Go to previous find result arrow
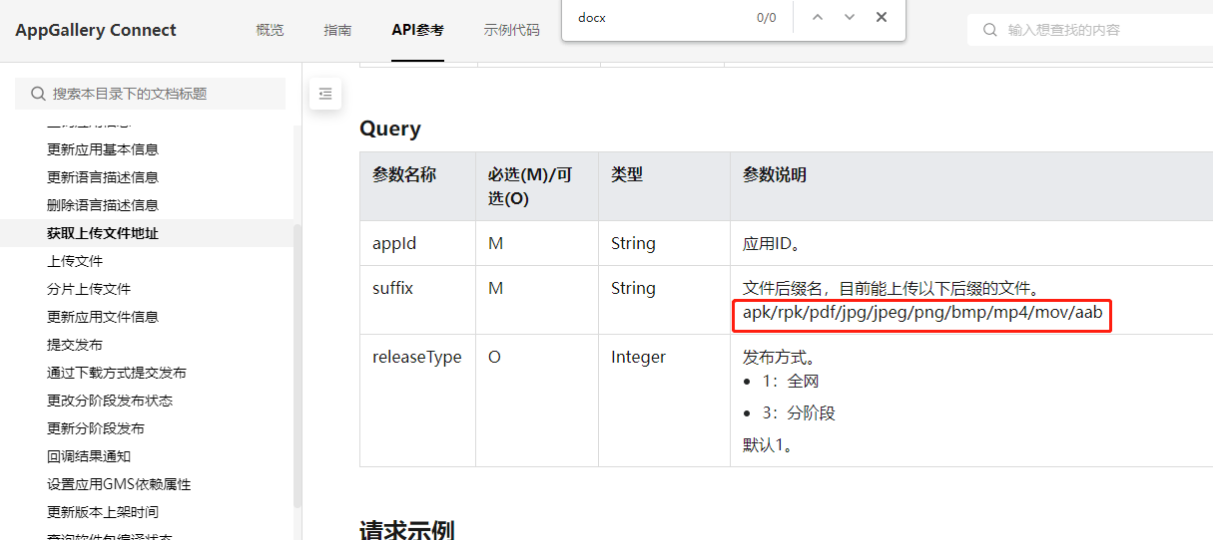Viewport: 1213px width, 540px height. click(817, 17)
